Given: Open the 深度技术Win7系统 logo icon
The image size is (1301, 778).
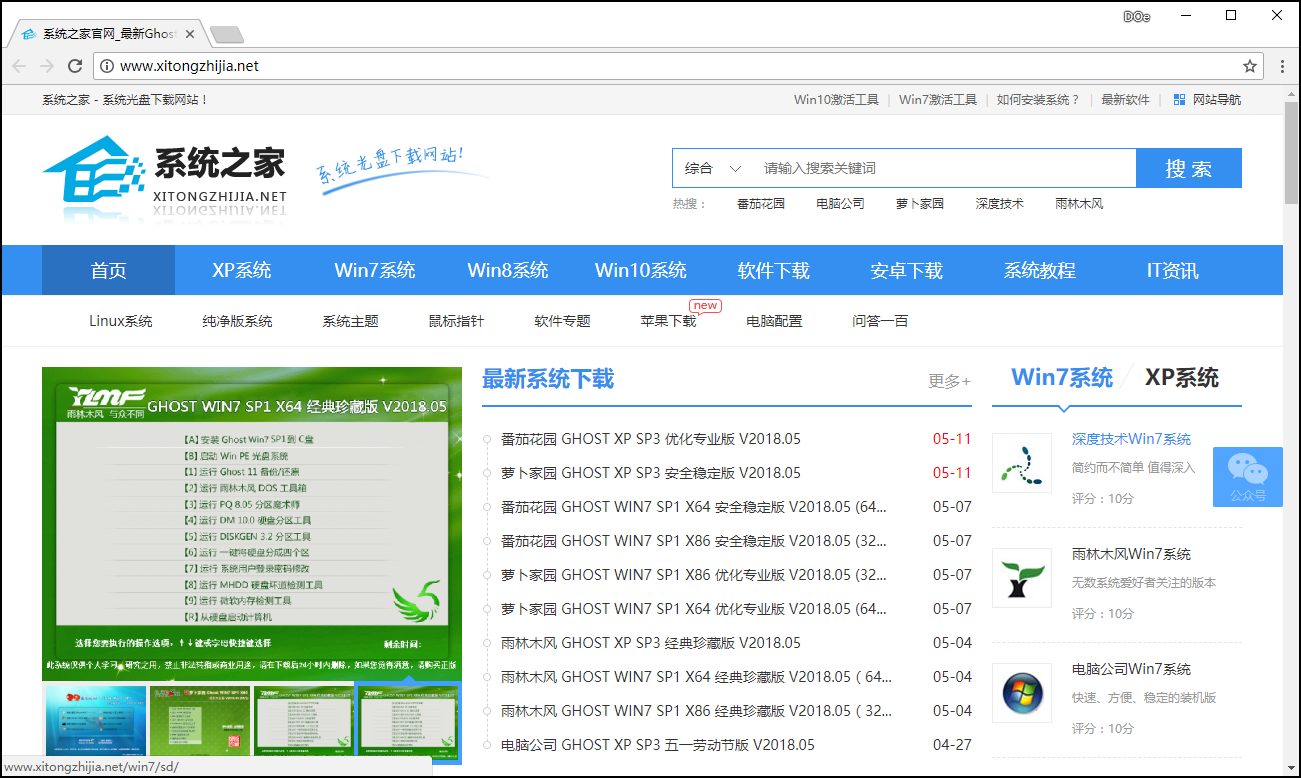Looking at the screenshot, I should point(1021,463).
